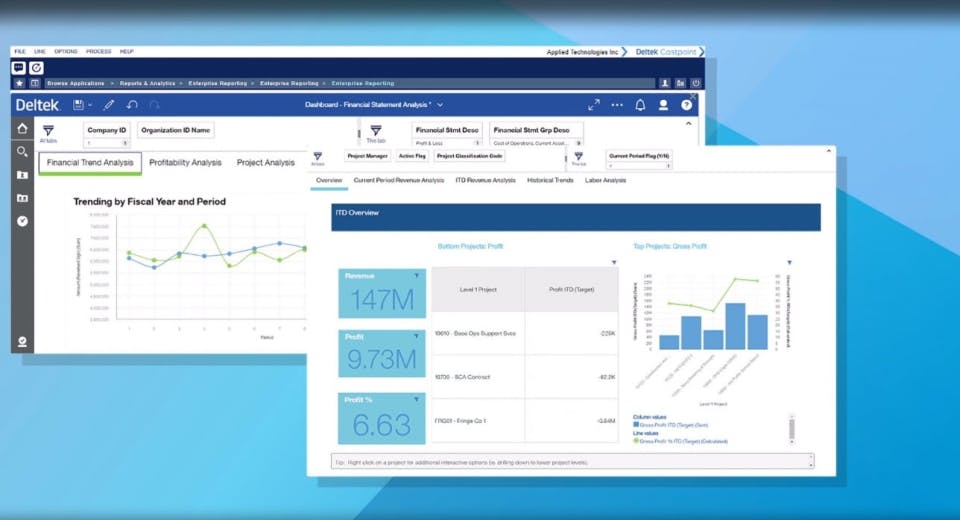Open the ITD Revenue Analysis tab
Screen dimensions: 960x520
tap(486, 180)
